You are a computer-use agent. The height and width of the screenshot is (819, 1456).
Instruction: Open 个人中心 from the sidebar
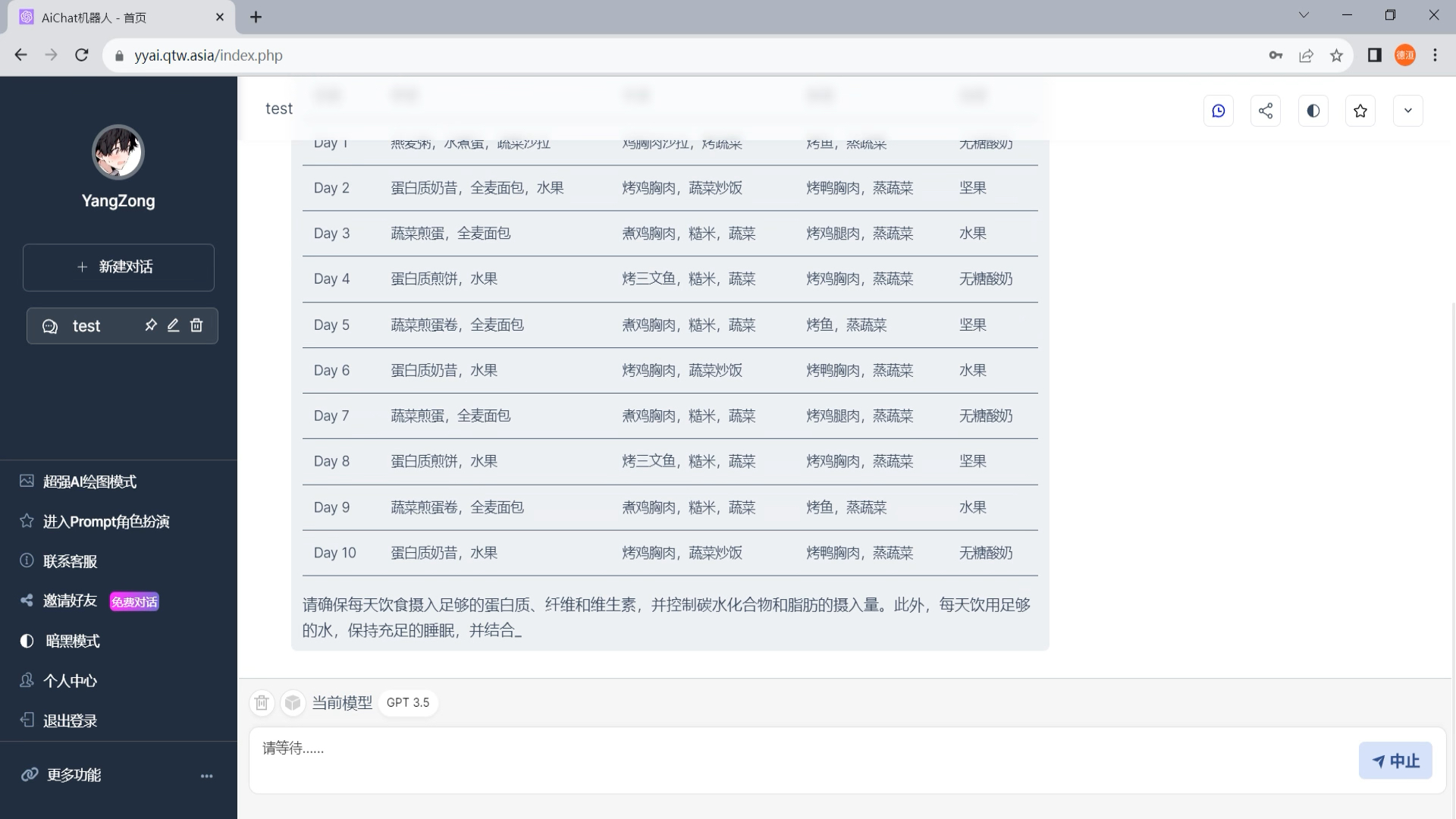[x=71, y=681]
